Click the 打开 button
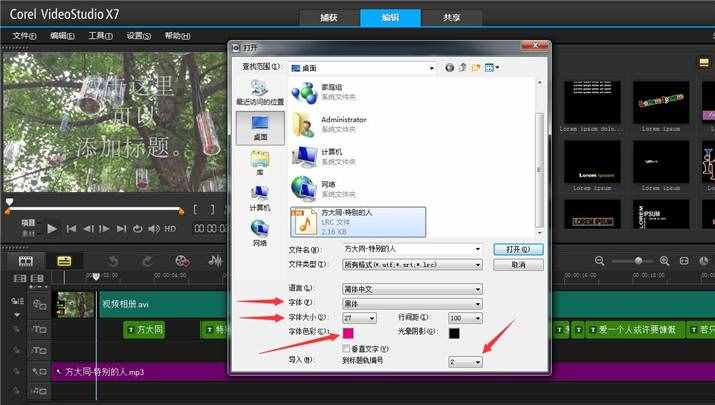This screenshot has height=405, width=715. (518, 249)
